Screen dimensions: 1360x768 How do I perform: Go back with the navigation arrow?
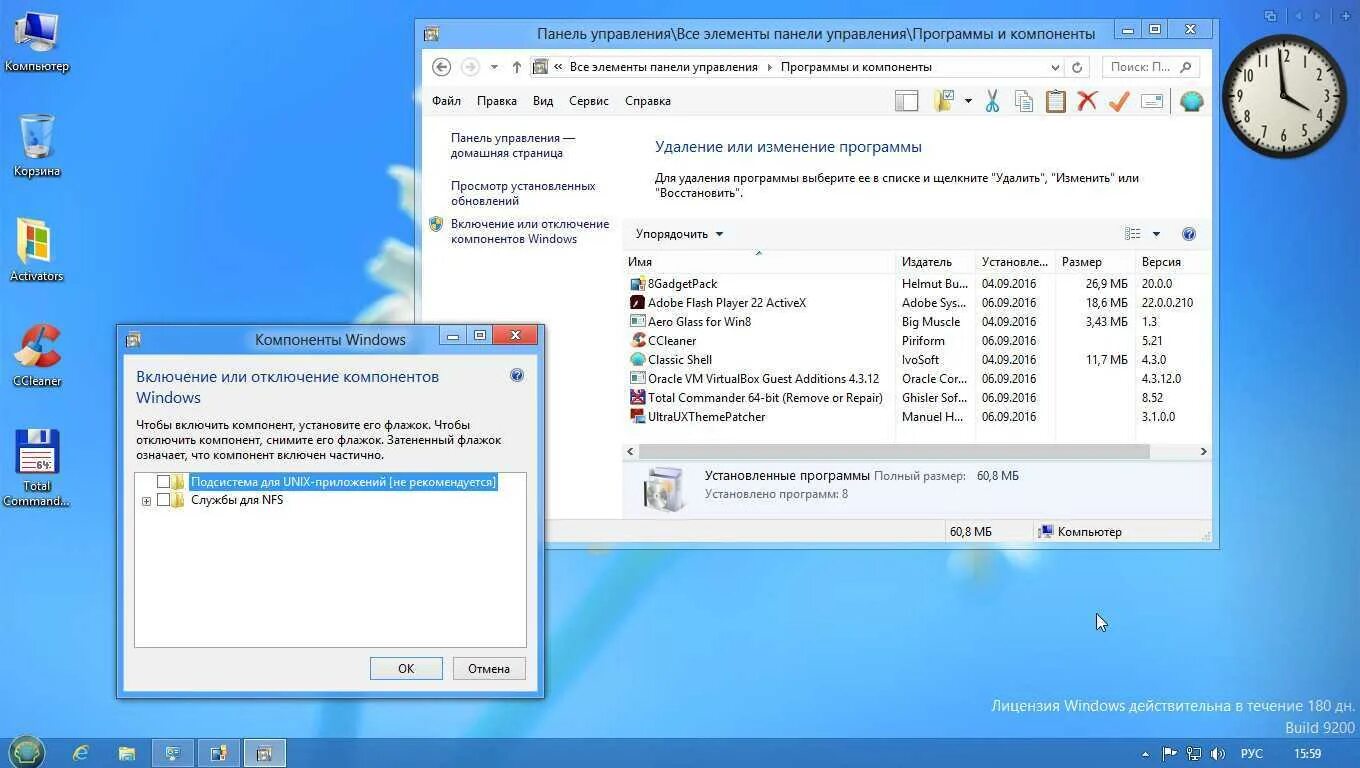pos(441,67)
